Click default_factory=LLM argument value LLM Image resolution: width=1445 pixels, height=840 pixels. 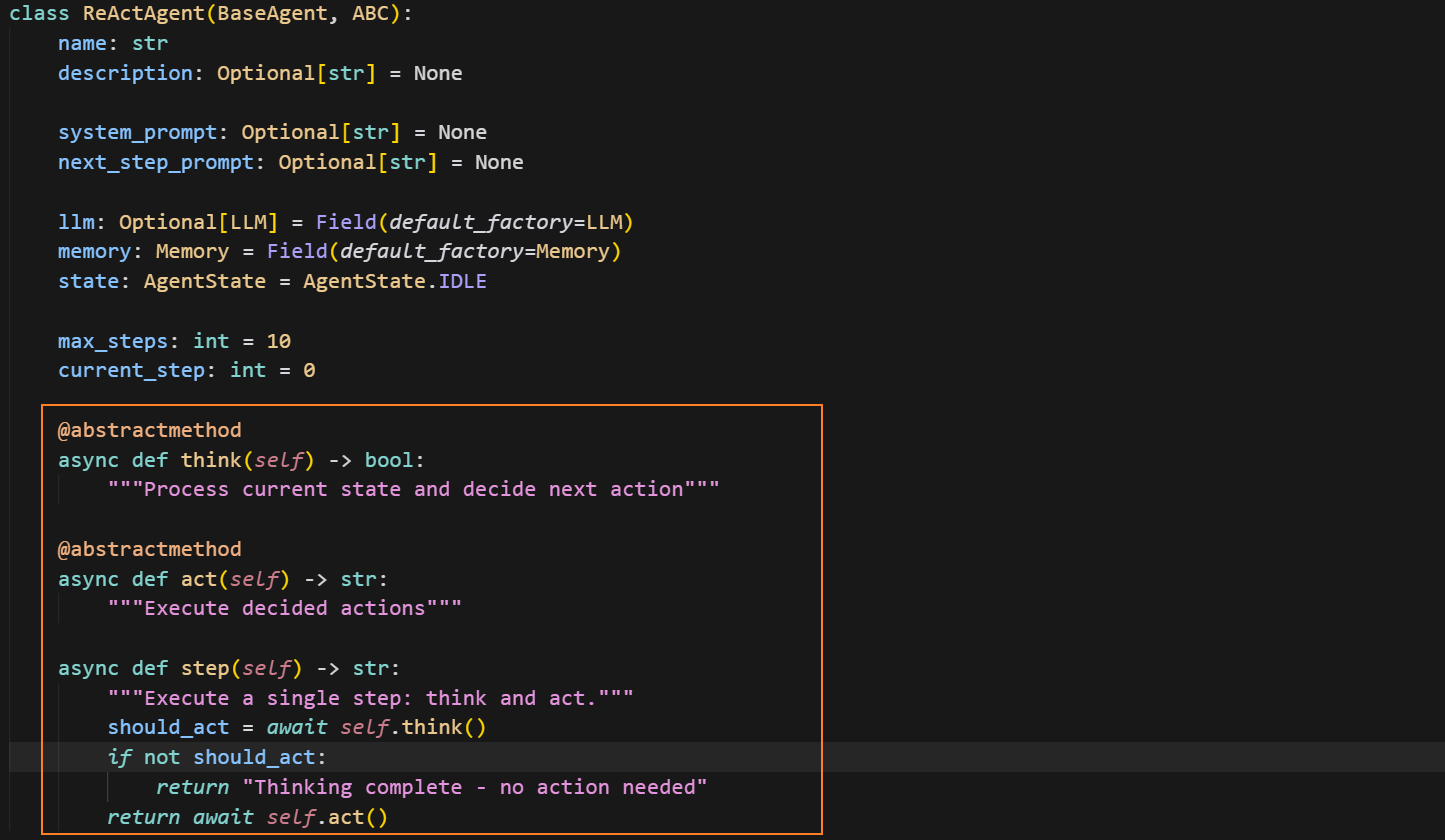pos(604,221)
